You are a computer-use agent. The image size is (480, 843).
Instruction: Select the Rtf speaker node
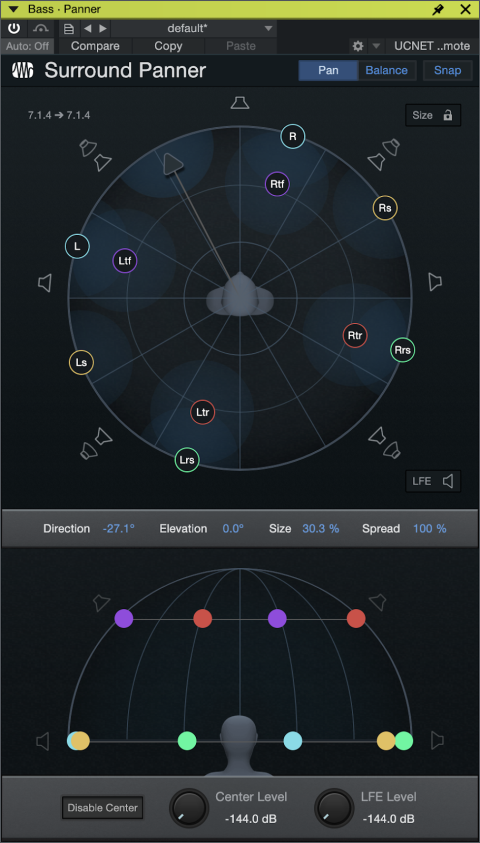[x=277, y=184]
